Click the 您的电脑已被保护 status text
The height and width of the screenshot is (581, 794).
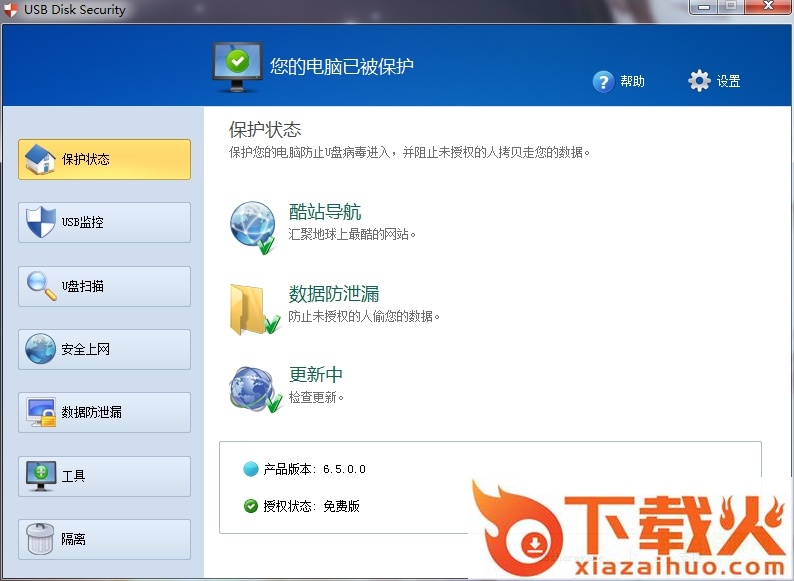pyautogui.click(x=342, y=66)
